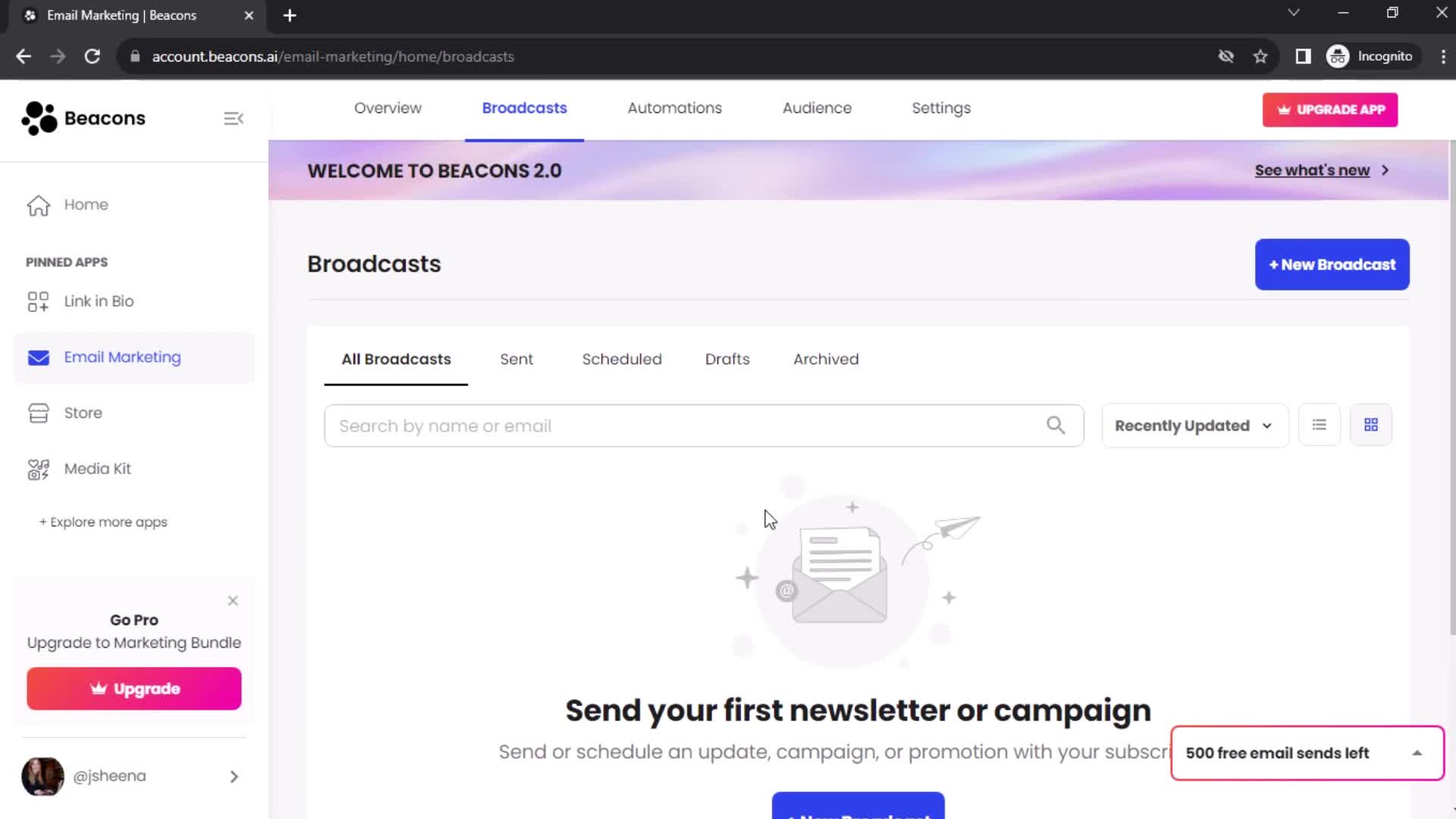
Task: Click the Home sidebar icon
Action: click(39, 204)
